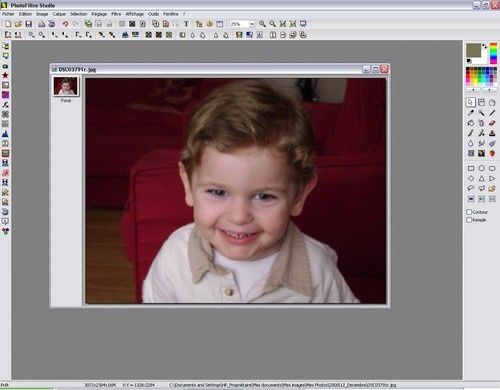Open the Filtre menu
Image resolution: width=500 pixels, height=390 pixels.
[x=116, y=14]
